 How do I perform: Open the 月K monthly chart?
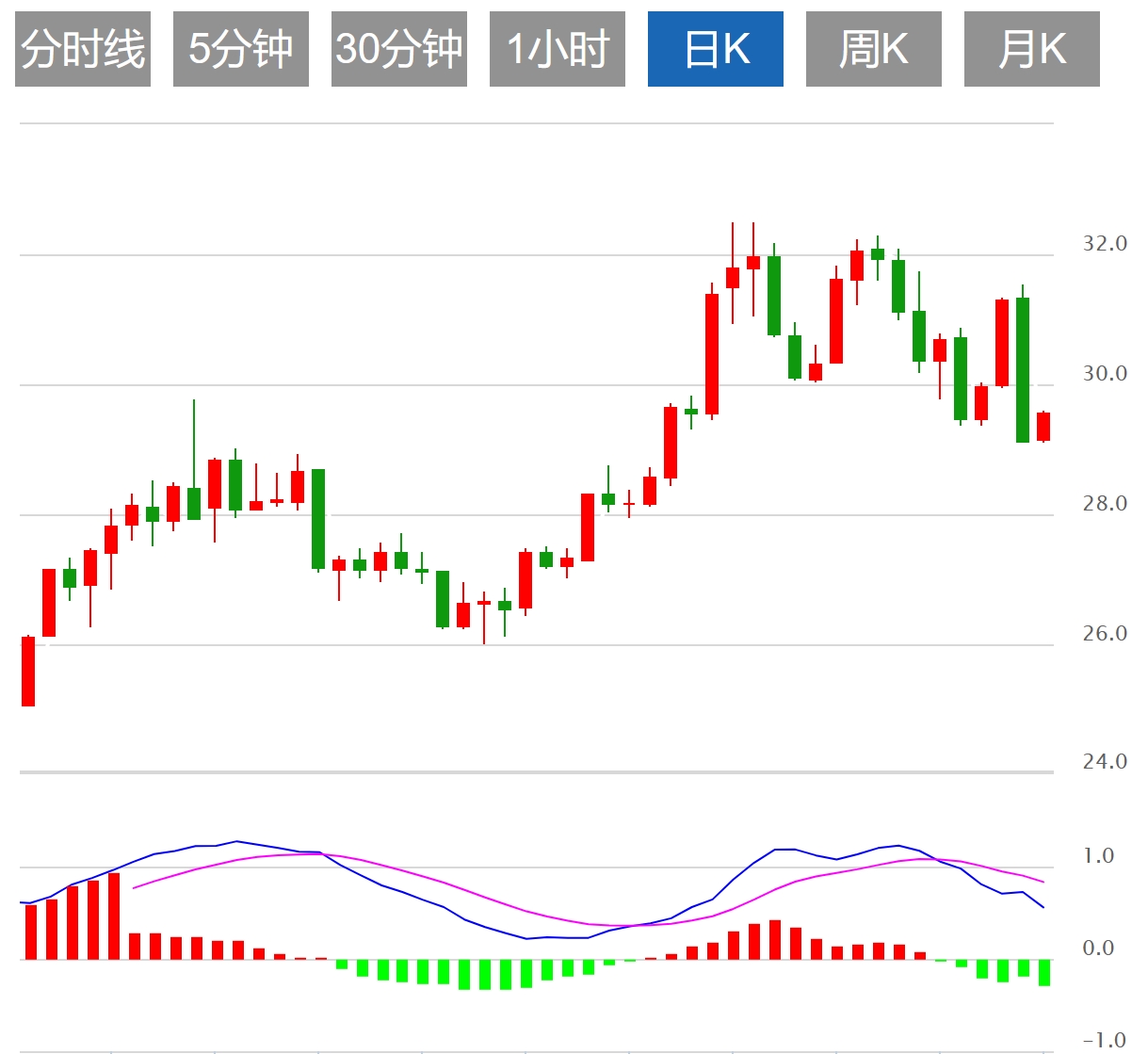(1032, 49)
